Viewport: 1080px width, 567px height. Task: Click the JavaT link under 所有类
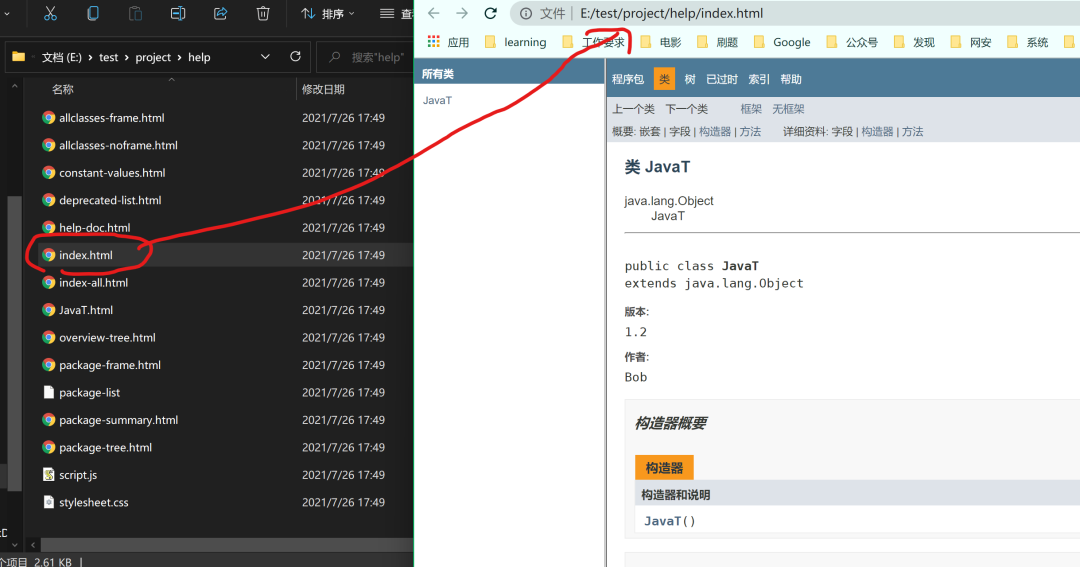437,100
